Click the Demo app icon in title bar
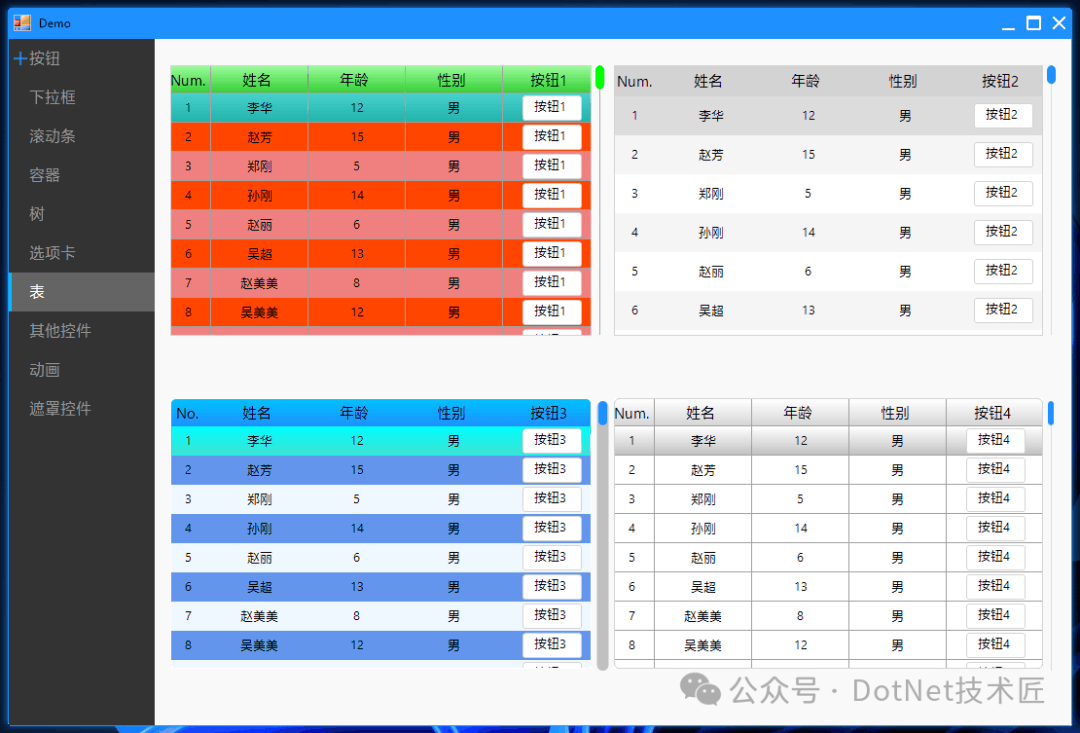 click(22, 22)
